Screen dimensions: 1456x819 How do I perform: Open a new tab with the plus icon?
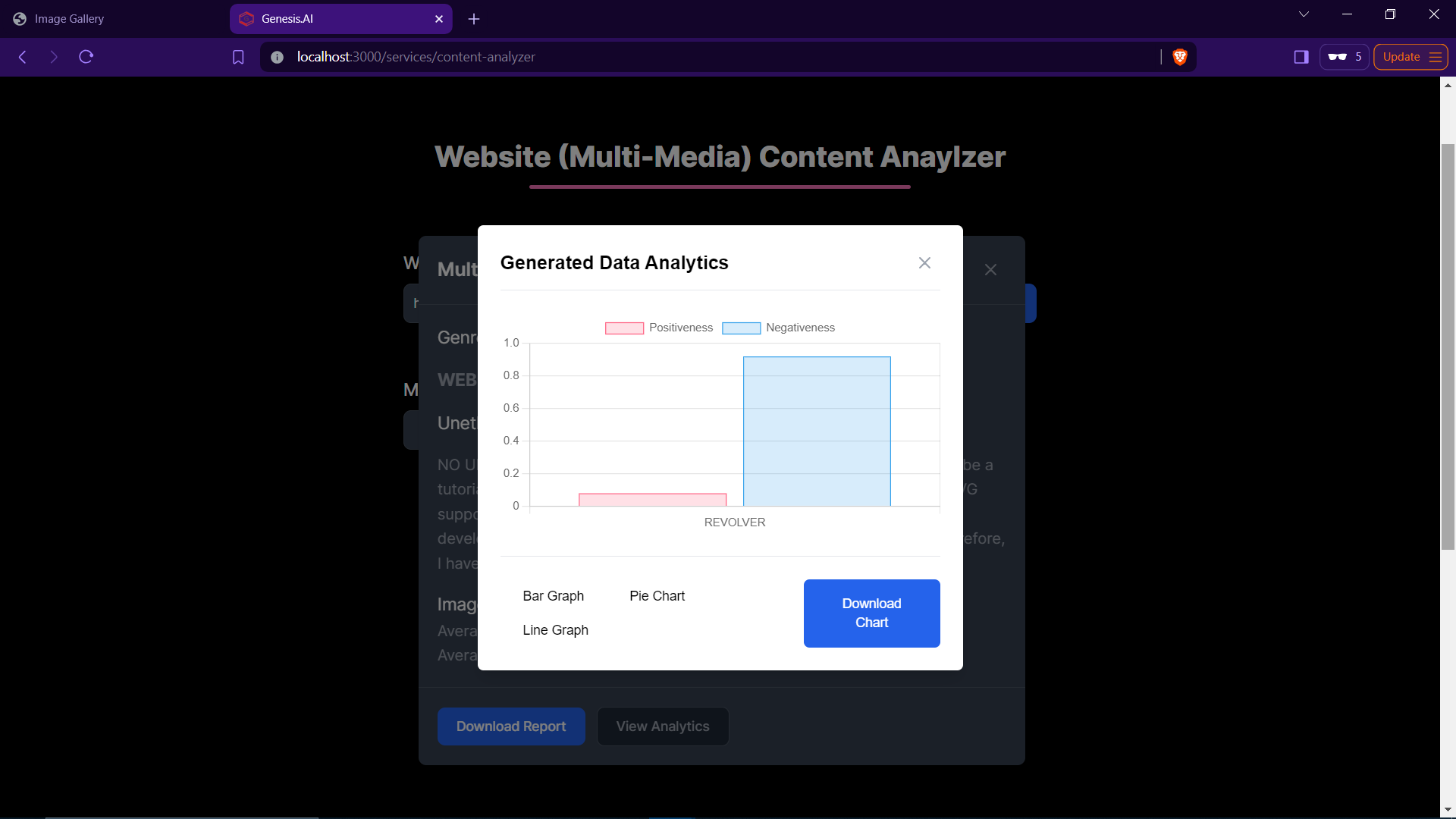pyautogui.click(x=474, y=18)
